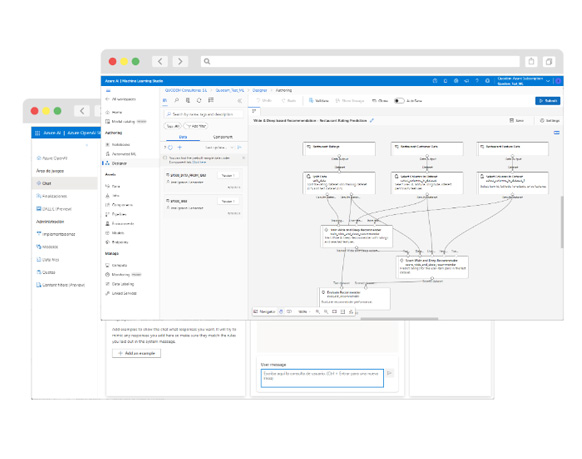
Task: Click the send arrow next to user message
Action: tap(389, 373)
